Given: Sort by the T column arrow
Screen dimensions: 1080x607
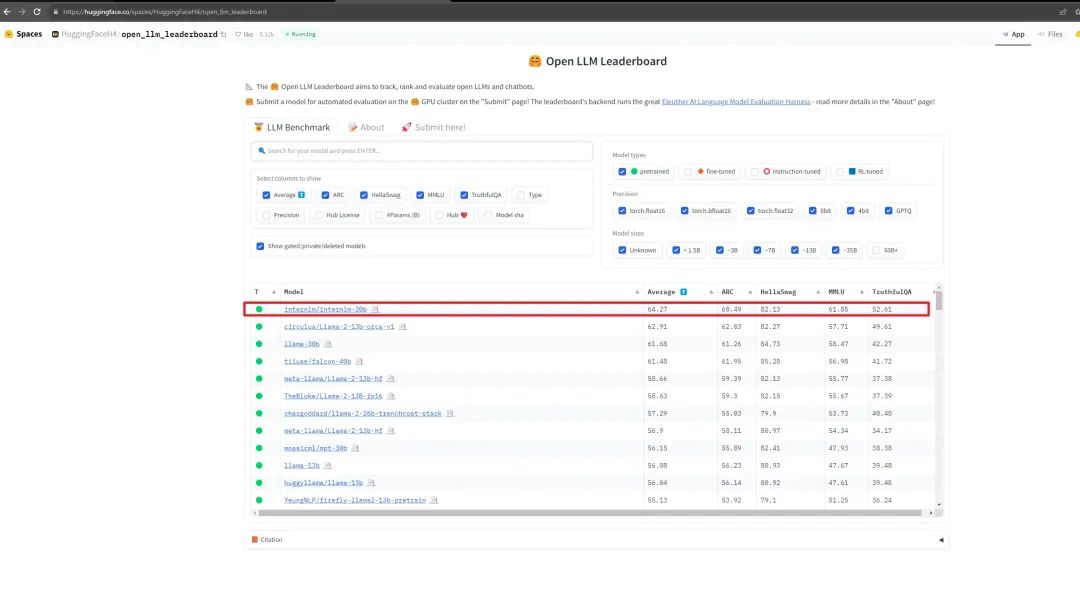Looking at the screenshot, I should 273,292.
